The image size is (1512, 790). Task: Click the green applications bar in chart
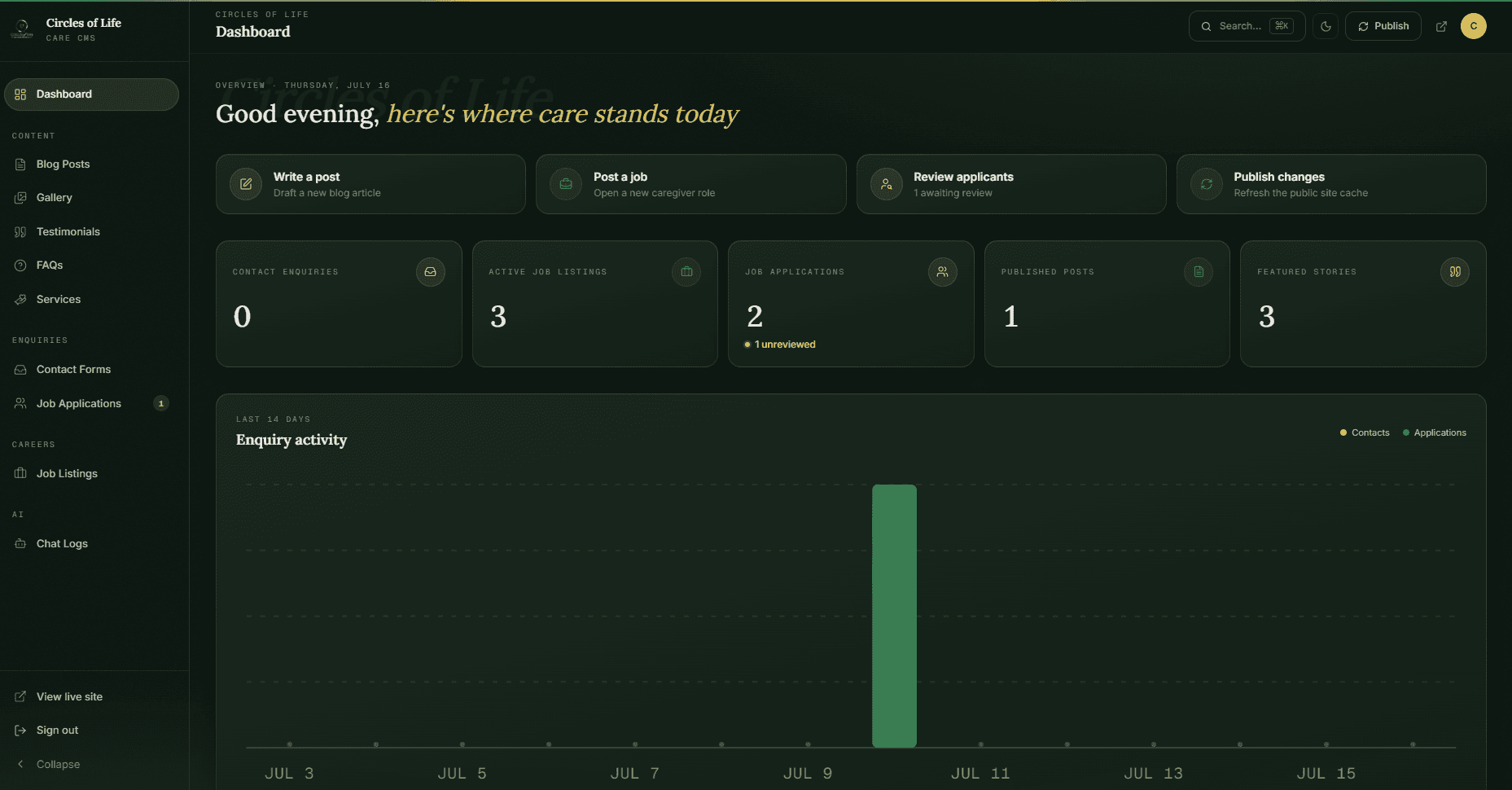coord(894,616)
